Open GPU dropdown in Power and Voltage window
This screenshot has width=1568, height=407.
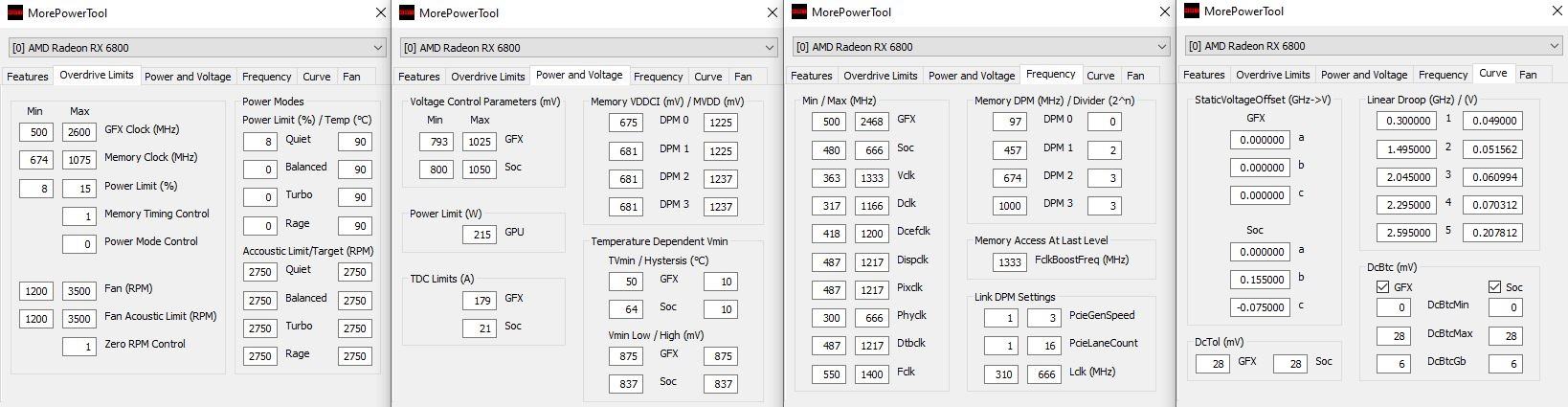click(x=590, y=48)
